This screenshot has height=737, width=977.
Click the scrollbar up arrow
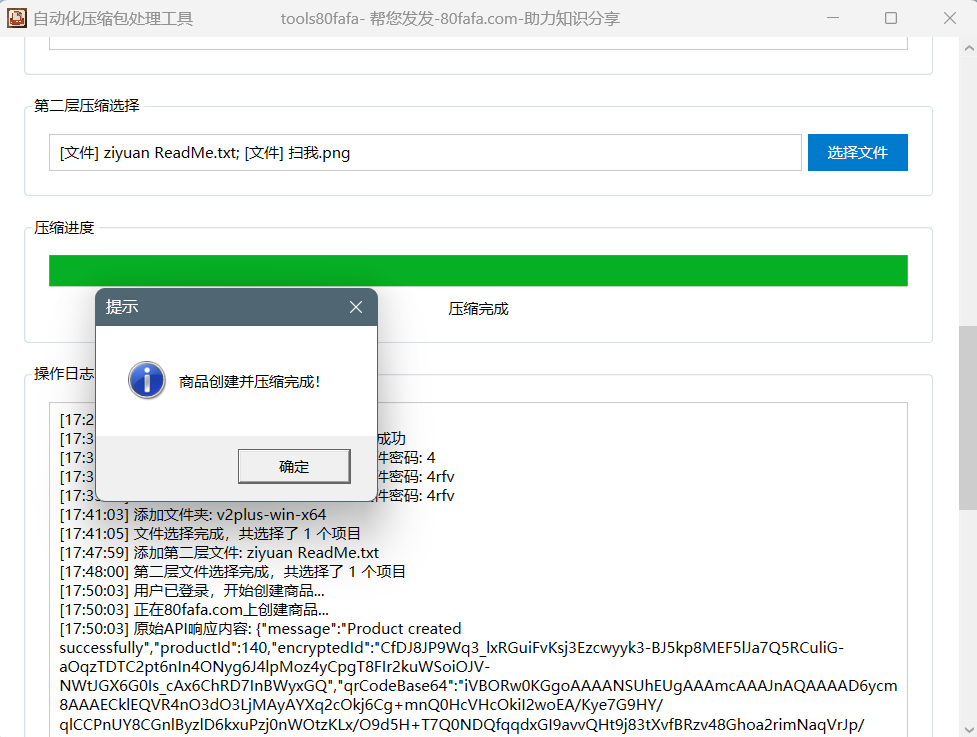(967, 47)
